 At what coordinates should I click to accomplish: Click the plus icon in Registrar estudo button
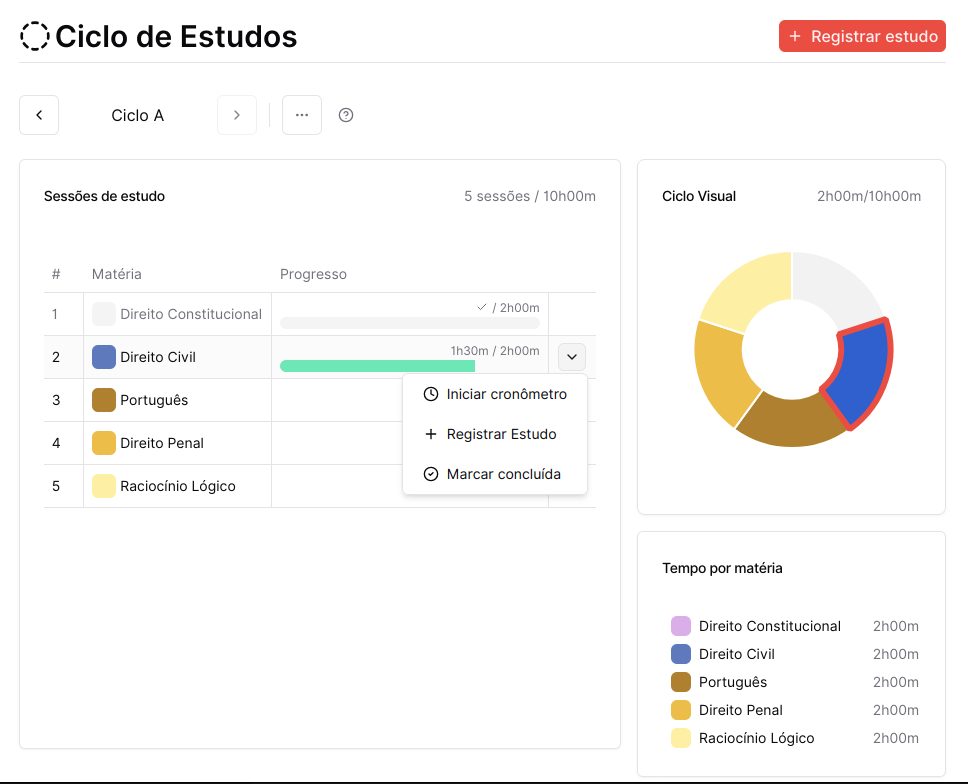coord(795,36)
